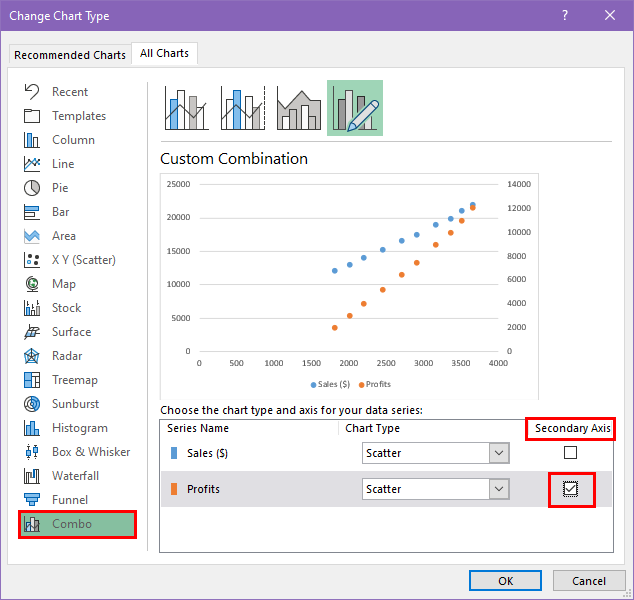Click the Sales ($) legend entry in preview
634x600 pixels.
[330, 384]
